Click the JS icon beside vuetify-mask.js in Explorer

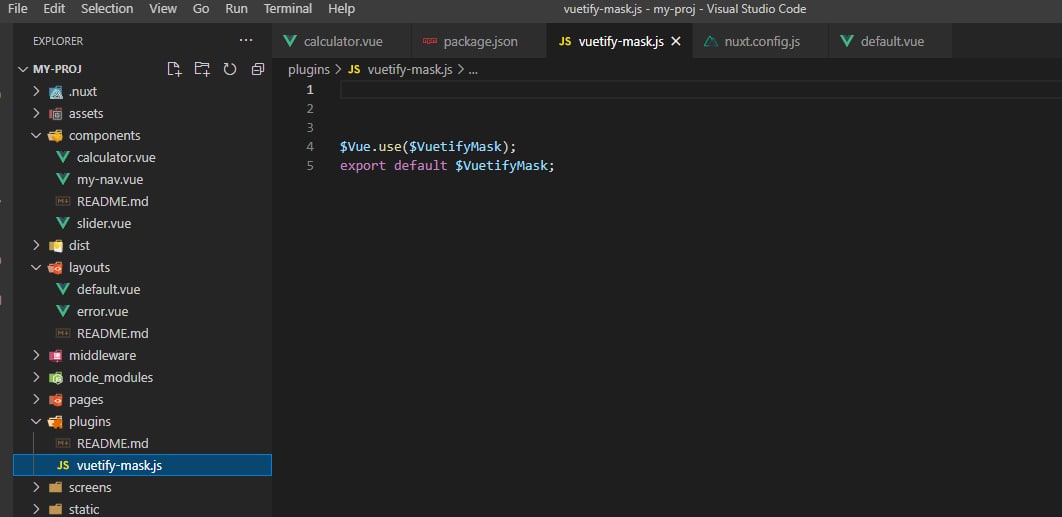63,466
